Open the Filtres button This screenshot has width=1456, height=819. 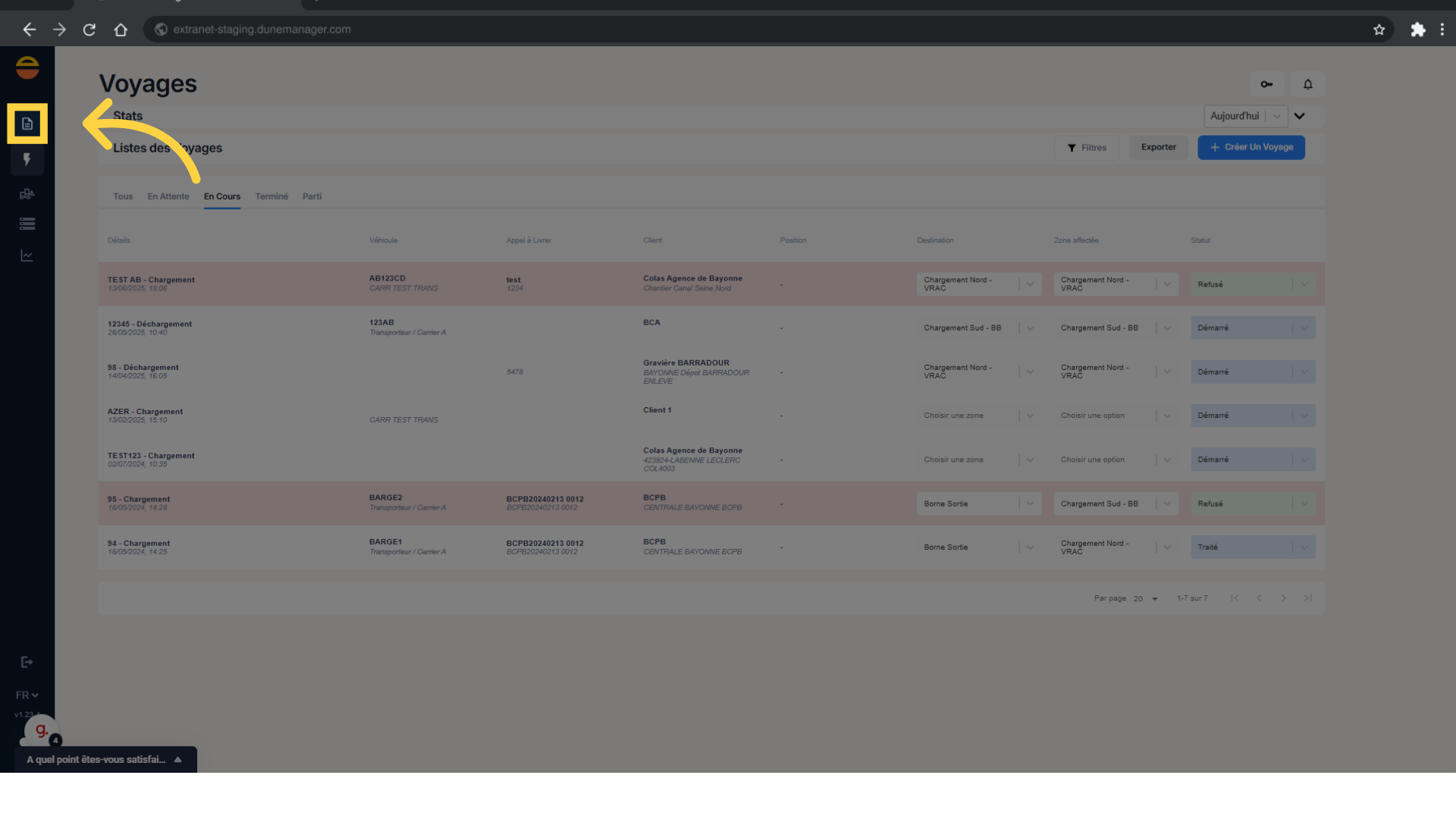click(x=1086, y=148)
